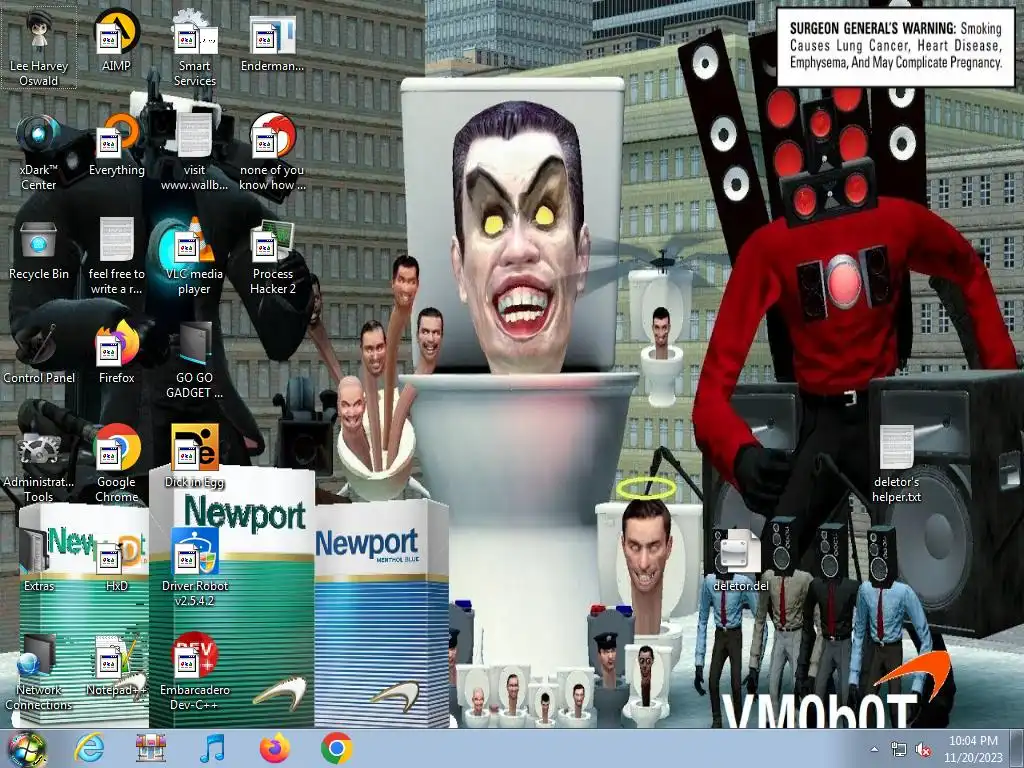This screenshot has width=1024, height=768.
Task: Open the Smart Services shortcut
Action: 195,49
